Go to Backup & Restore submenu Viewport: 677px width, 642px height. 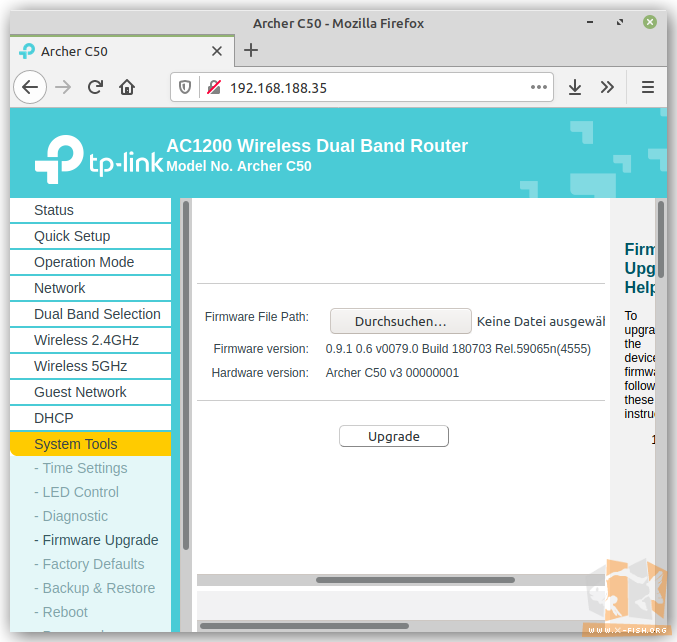pyautogui.click(x=98, y=588)
